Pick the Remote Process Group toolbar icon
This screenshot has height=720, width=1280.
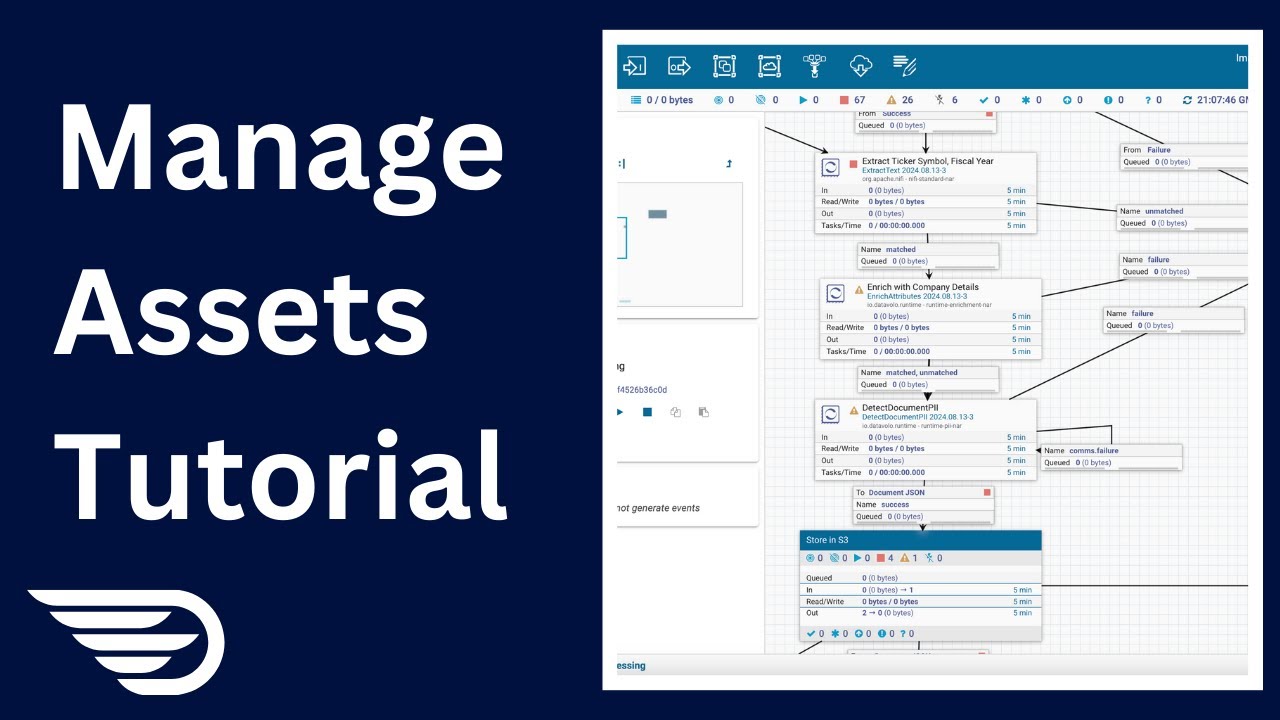(769, 67)
